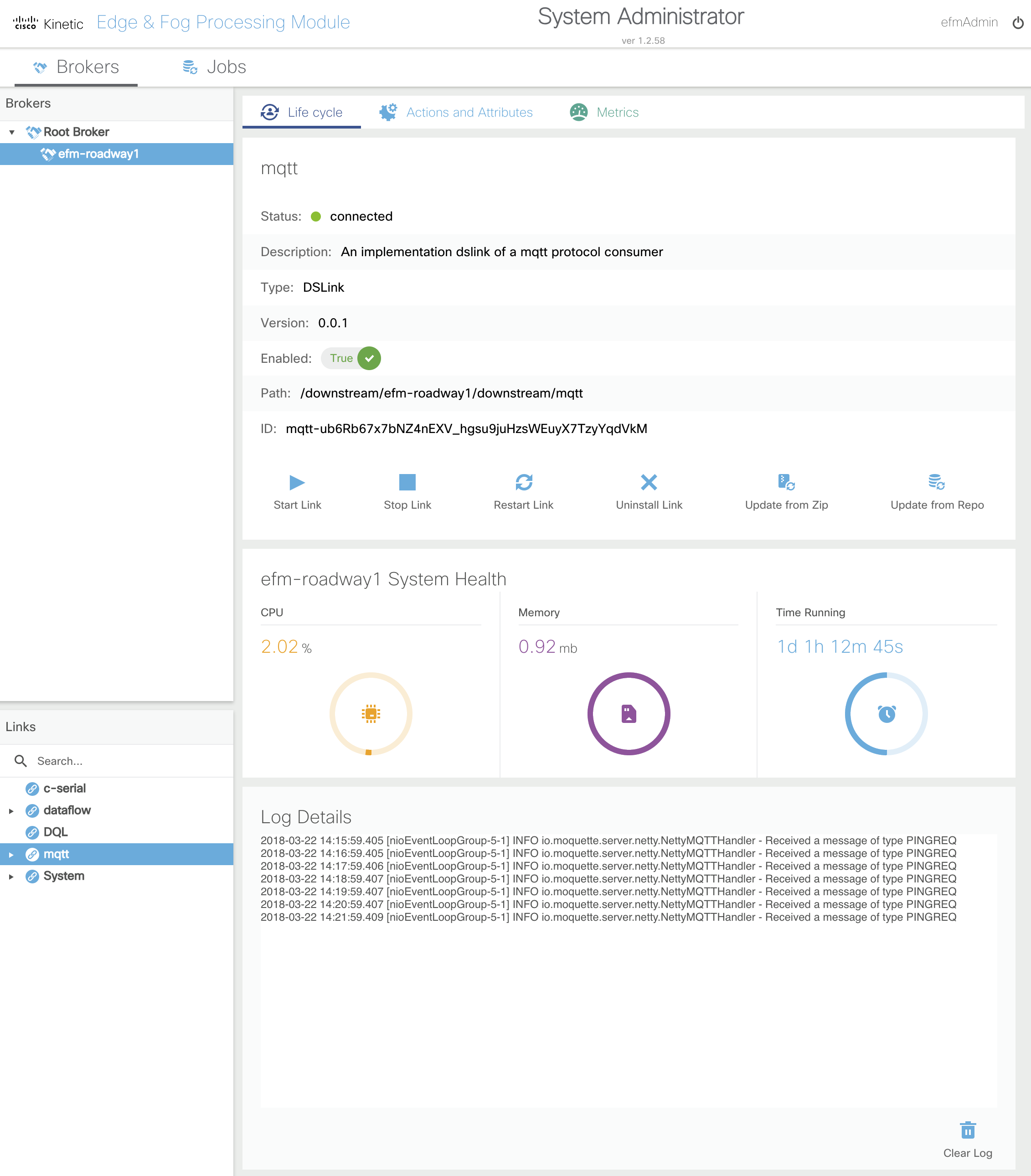This screenshot has height=1176, width=1031.
Task: Open the efmAdmin user label
Action: point(969,22)
